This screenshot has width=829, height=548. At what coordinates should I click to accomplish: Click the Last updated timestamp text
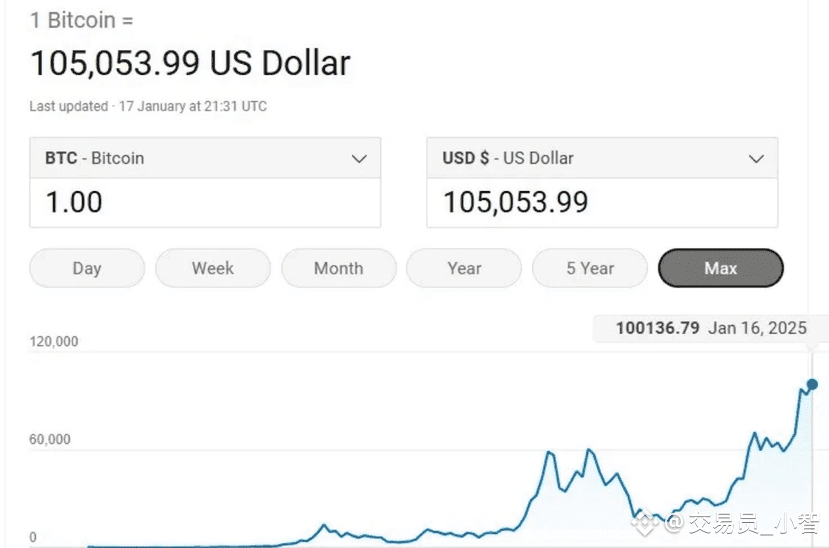(x=148, y=106)
